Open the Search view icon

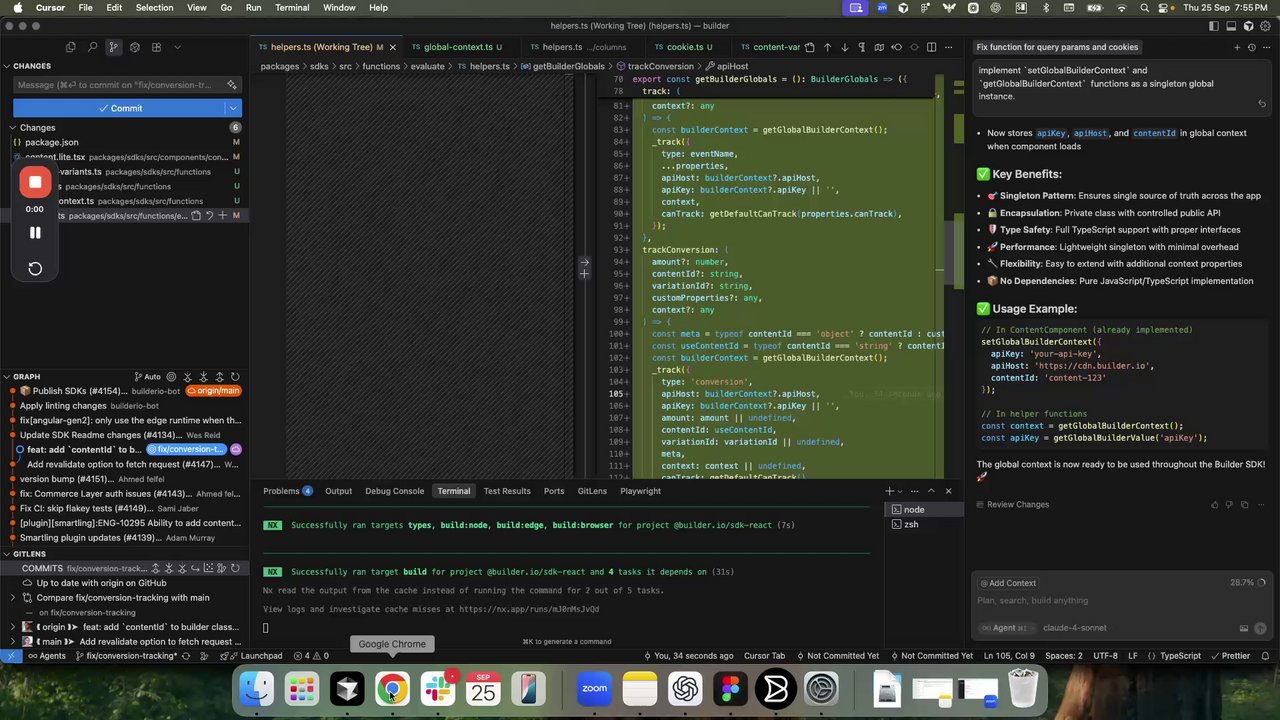[92, 47]
